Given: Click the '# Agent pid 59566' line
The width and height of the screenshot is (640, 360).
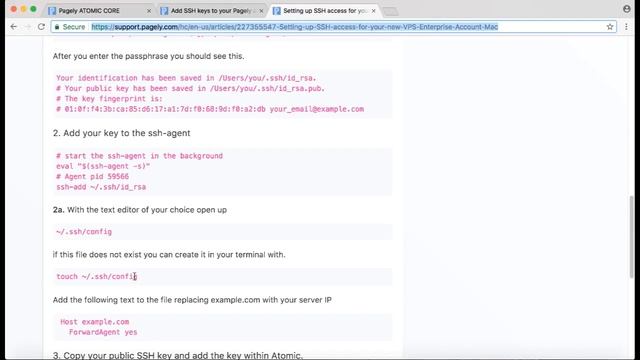Looking at the screenshot, I should click(93, 176).
